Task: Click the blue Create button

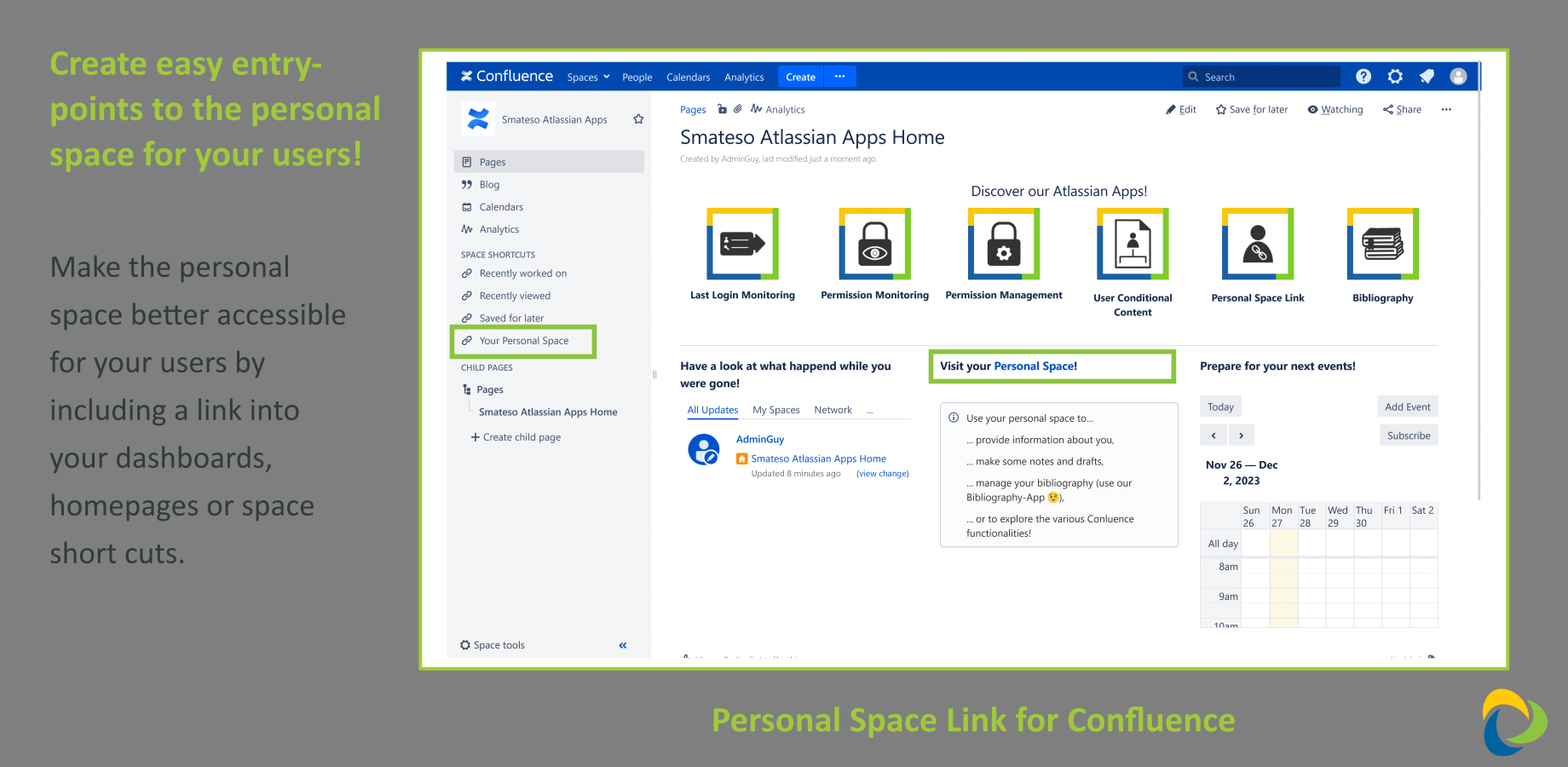Action: [x=800, y=78]
